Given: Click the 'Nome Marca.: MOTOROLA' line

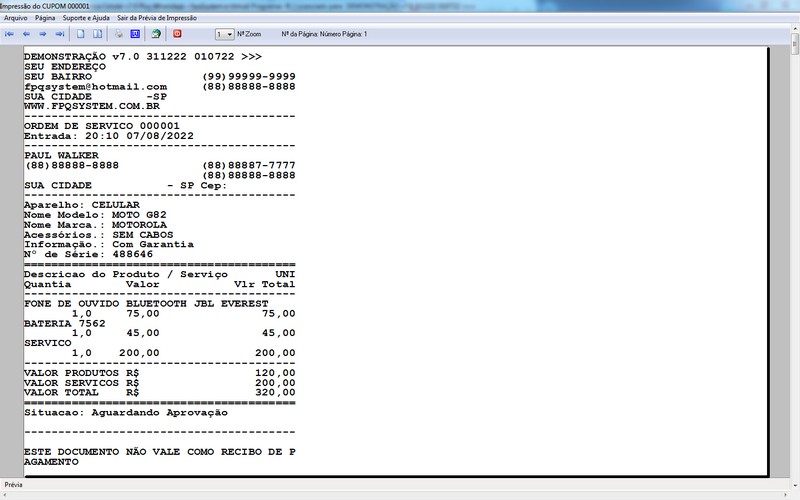Looking at the screenshot, I should coord(95,225).
